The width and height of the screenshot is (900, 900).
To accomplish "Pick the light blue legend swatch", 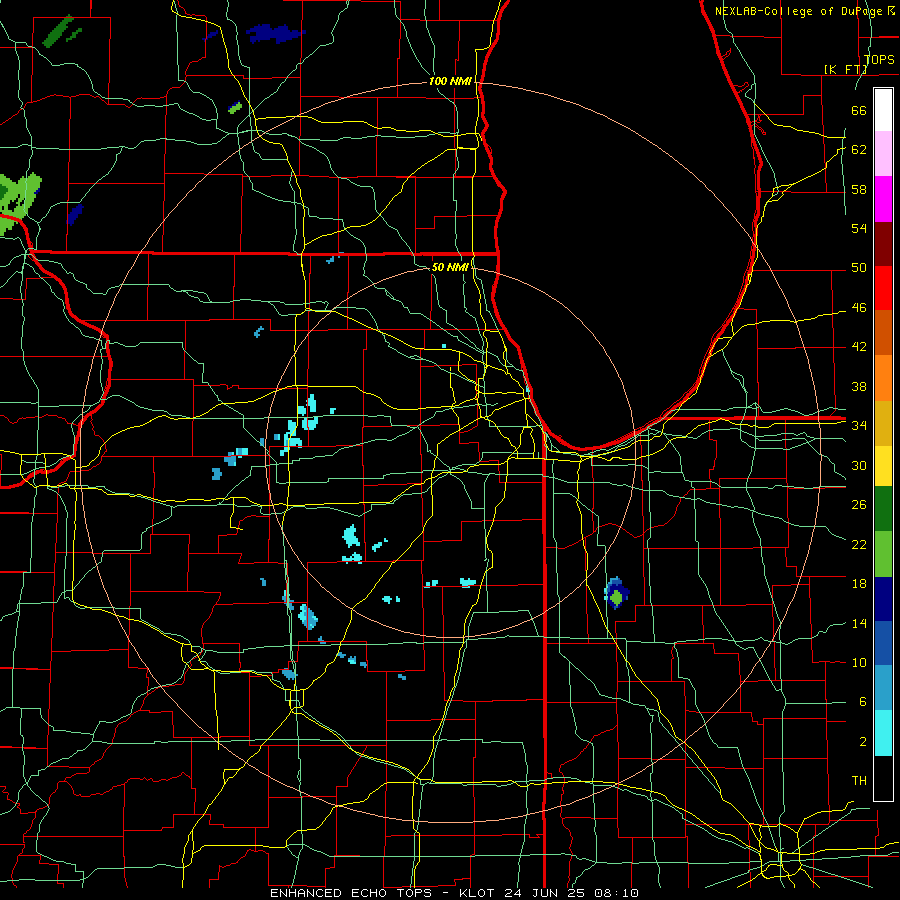I will (883, 687).
